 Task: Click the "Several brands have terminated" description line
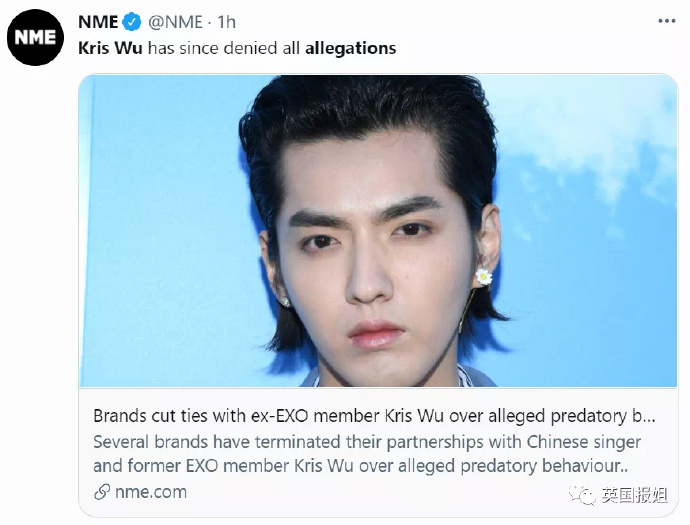click(x=367, y=442)
